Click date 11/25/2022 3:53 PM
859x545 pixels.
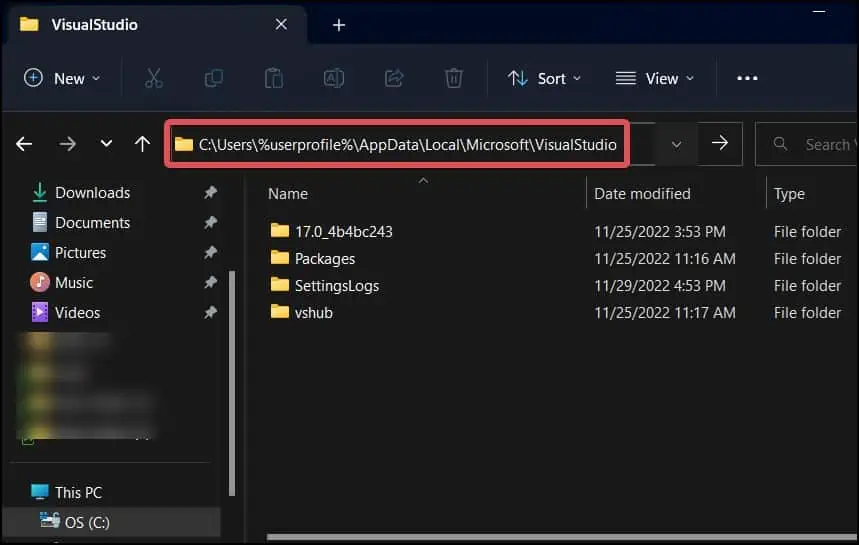click(660, 232)
